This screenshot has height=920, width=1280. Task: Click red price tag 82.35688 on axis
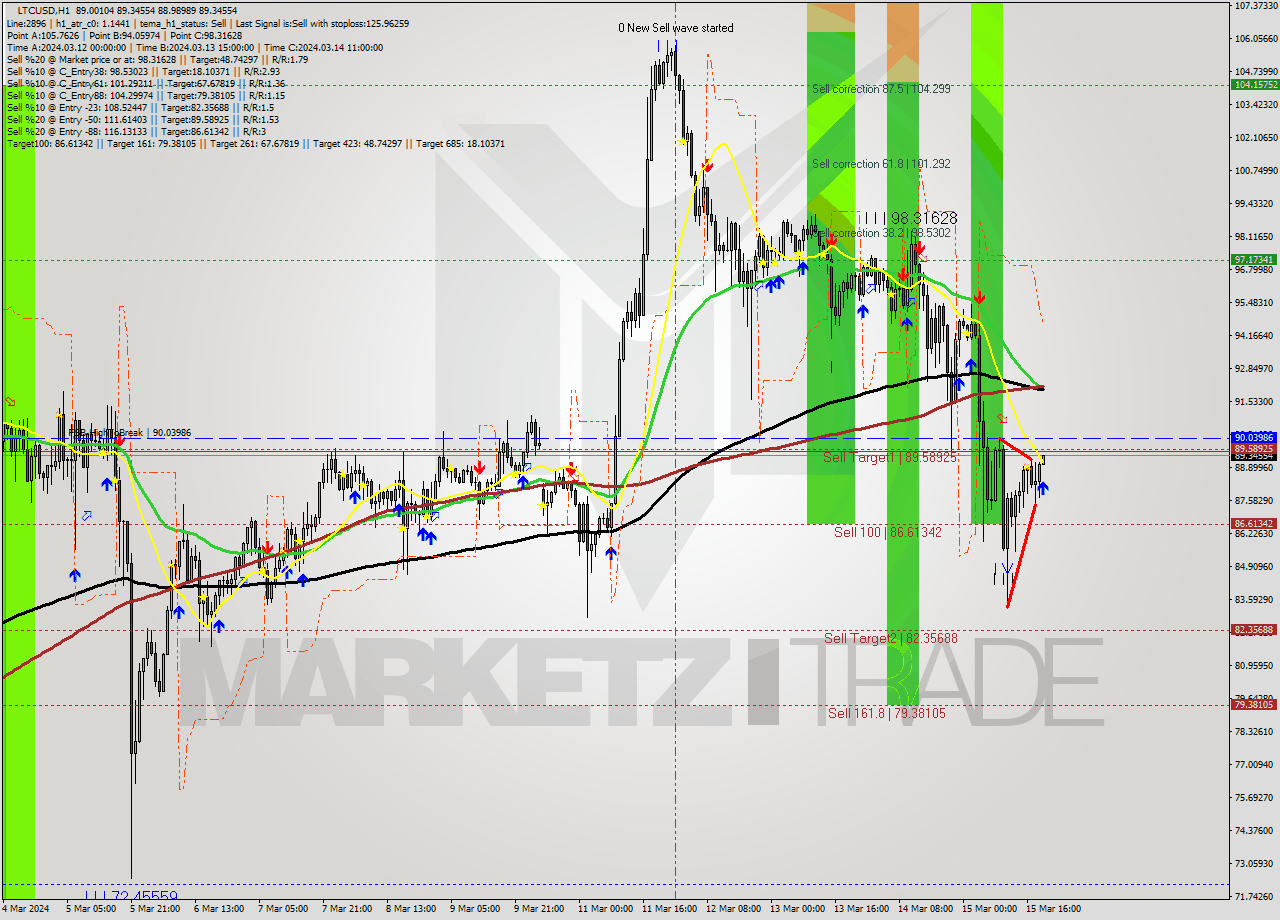(x=1254, y=630)
